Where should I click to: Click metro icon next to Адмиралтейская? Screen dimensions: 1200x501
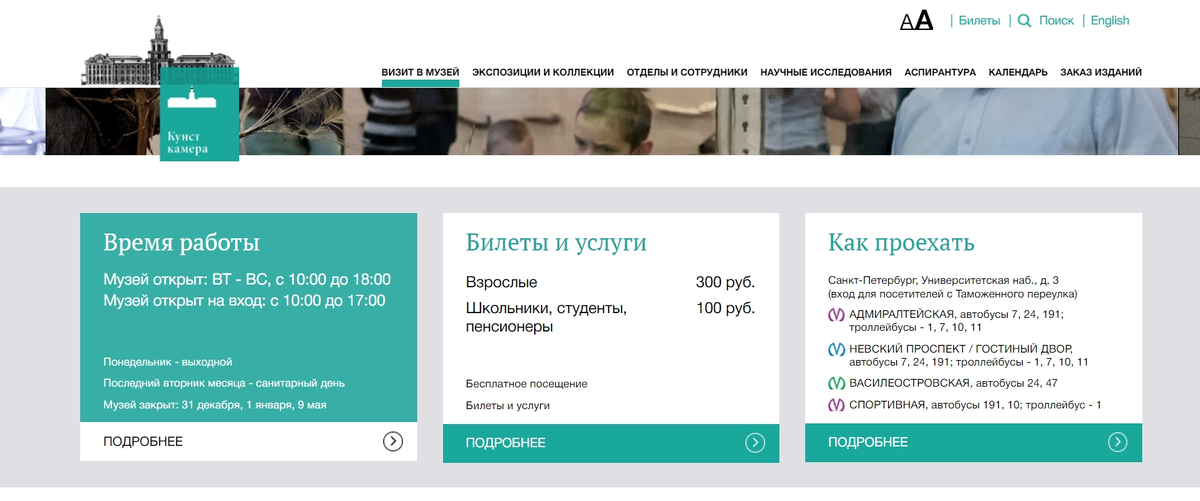coord(837,315)
